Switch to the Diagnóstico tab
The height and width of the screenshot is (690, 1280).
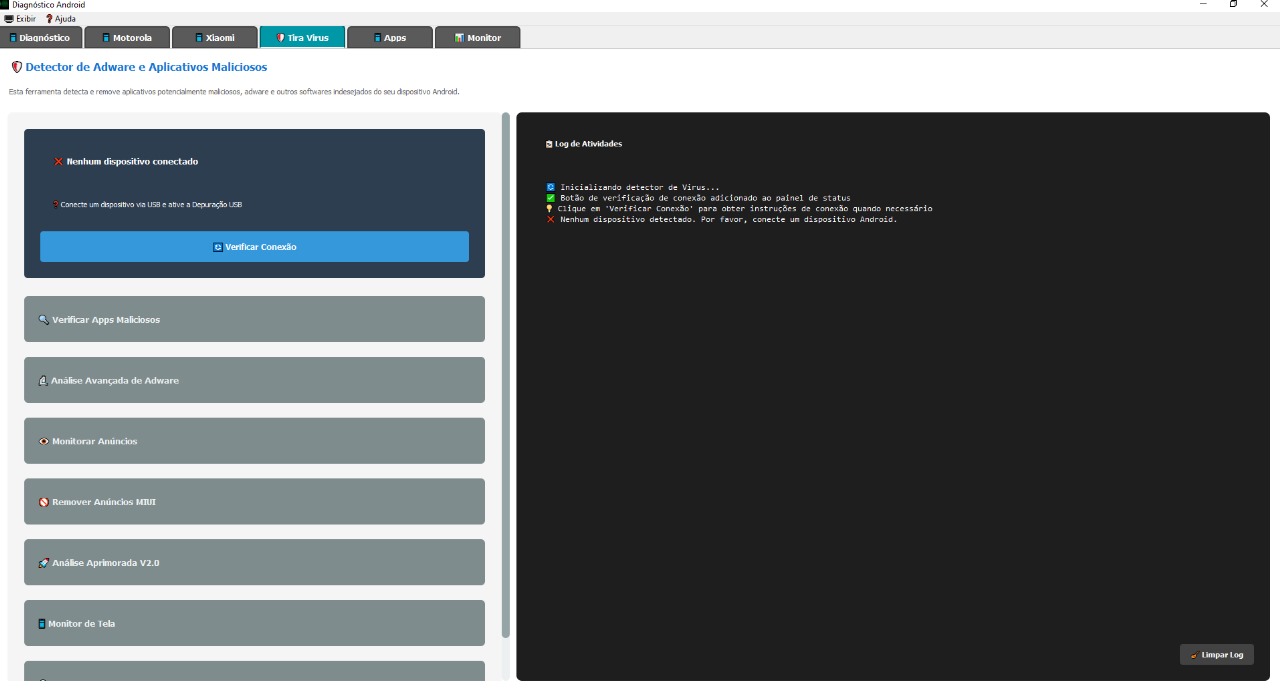pos(40,38)
